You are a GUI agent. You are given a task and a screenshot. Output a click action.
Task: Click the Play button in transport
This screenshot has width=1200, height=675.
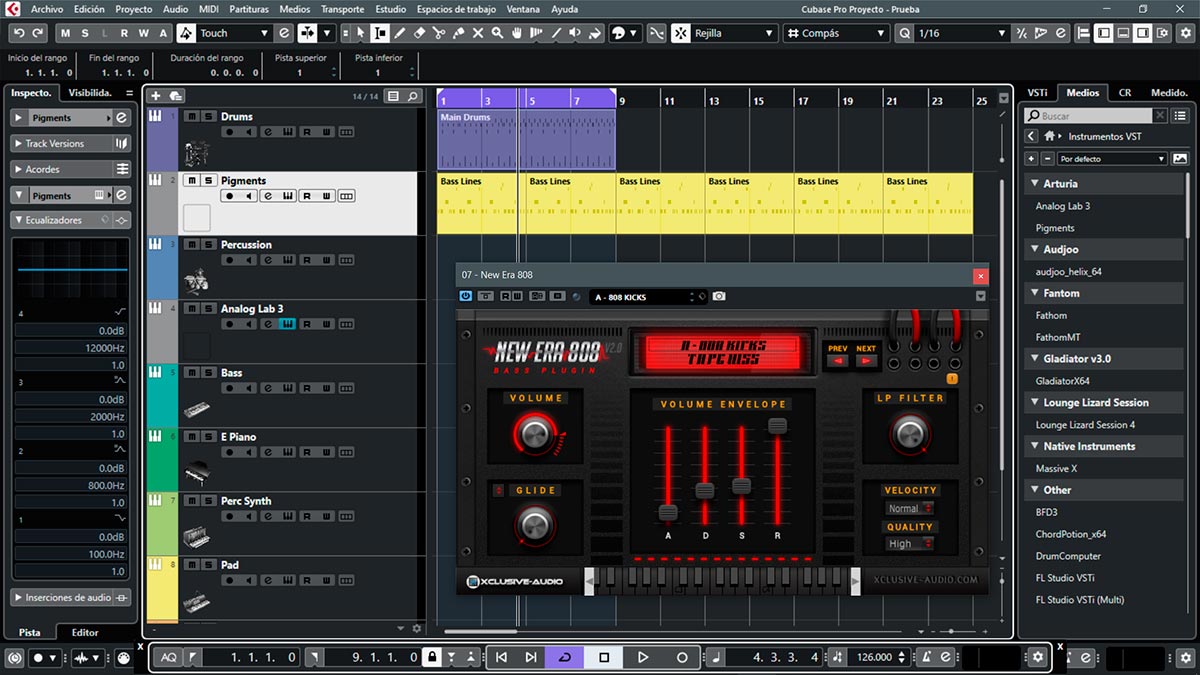643,657
